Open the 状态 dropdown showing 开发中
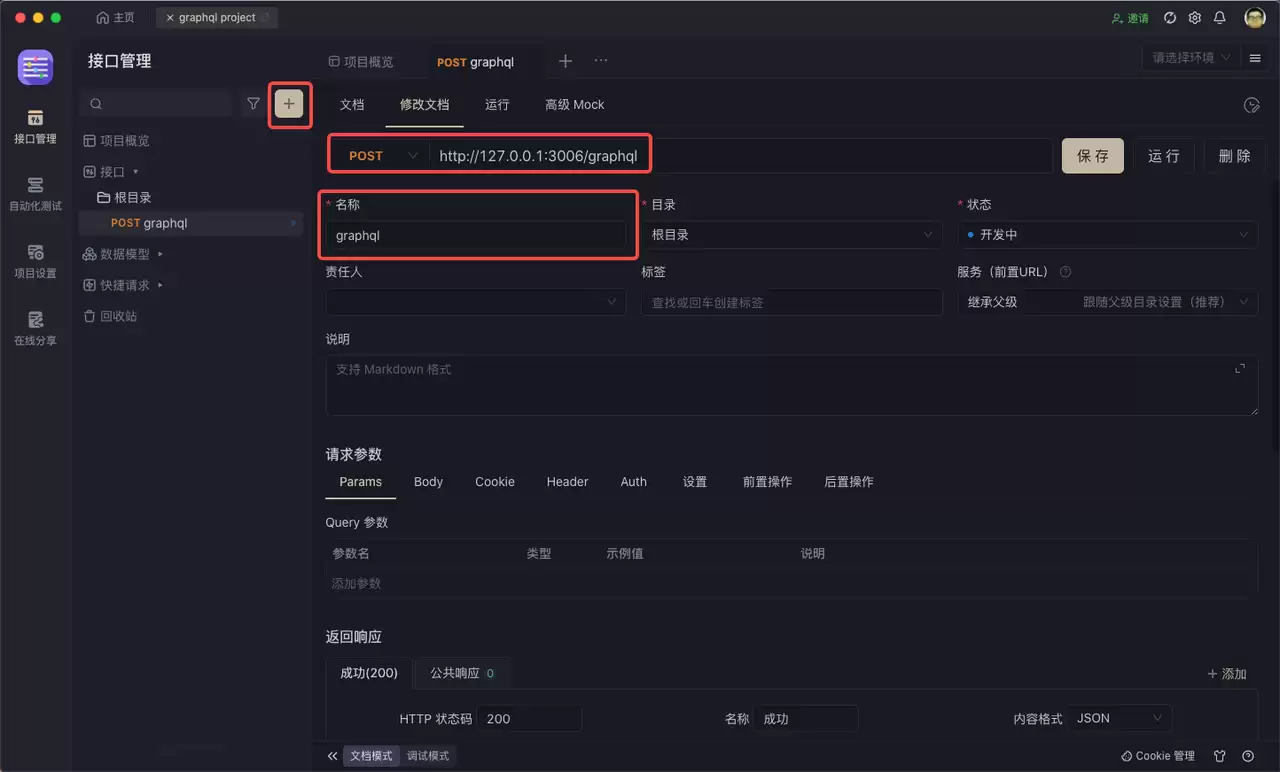1280x772 pixels. pyautogui.click(x=1108, y=235)
